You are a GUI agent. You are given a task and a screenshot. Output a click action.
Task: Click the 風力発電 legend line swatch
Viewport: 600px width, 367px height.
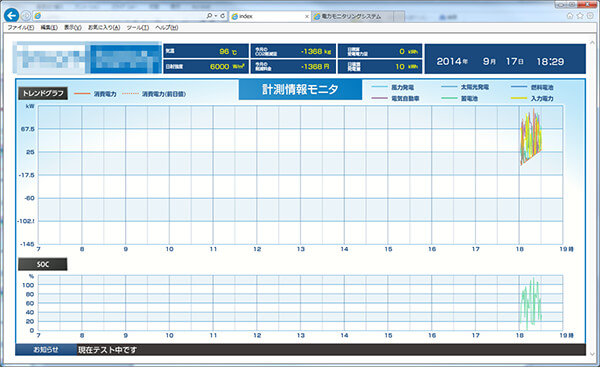pos(379,87)
